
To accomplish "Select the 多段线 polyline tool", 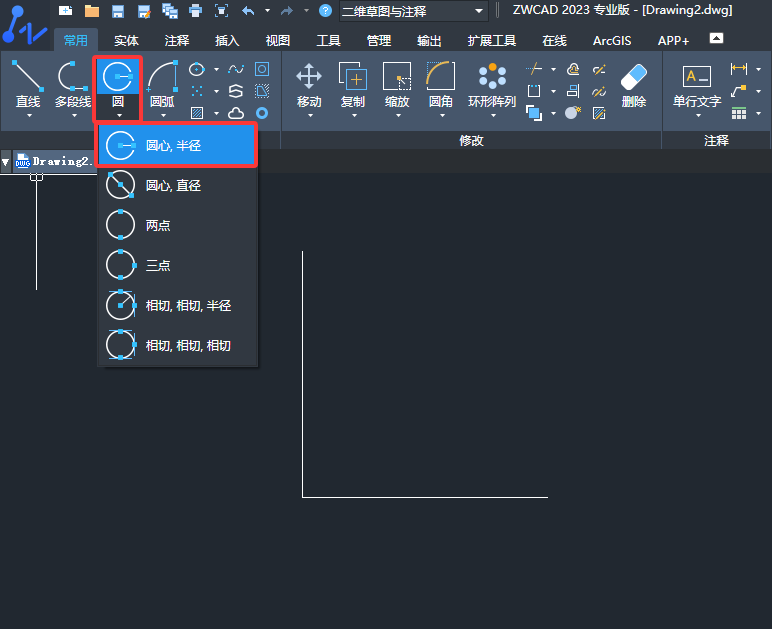I will 73,84.
